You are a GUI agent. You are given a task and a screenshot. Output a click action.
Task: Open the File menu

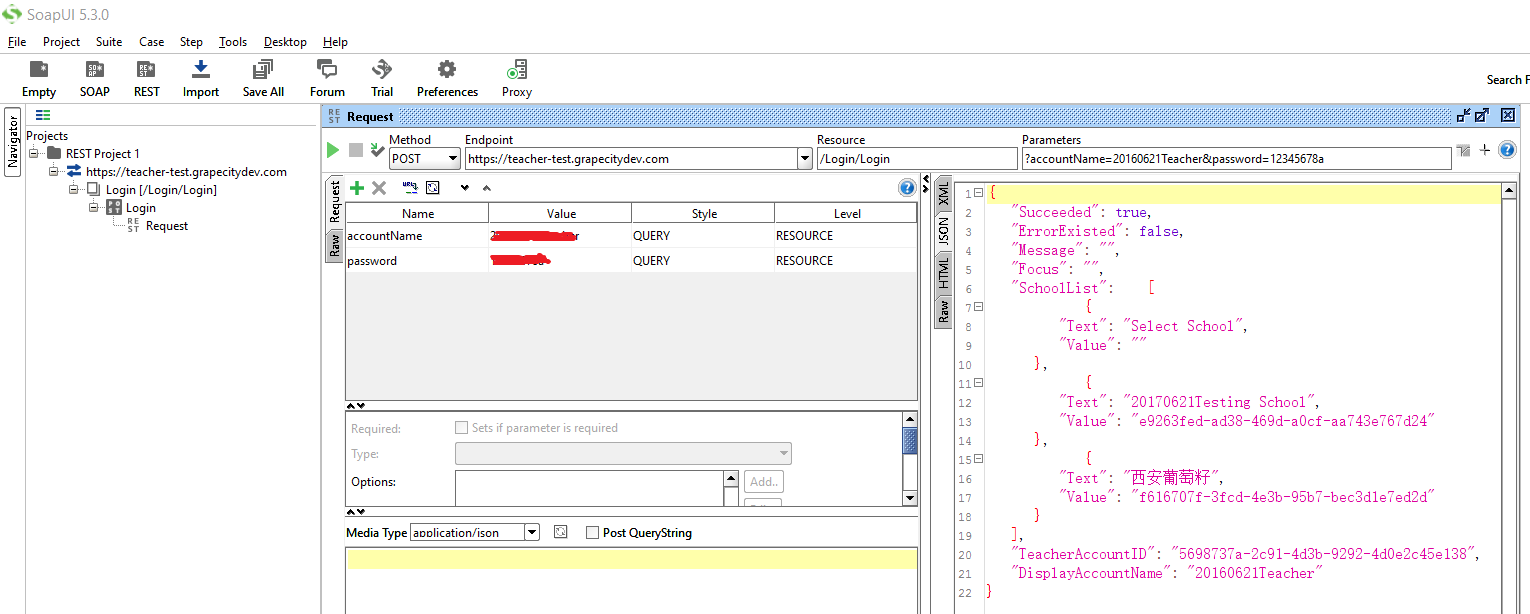17,42
